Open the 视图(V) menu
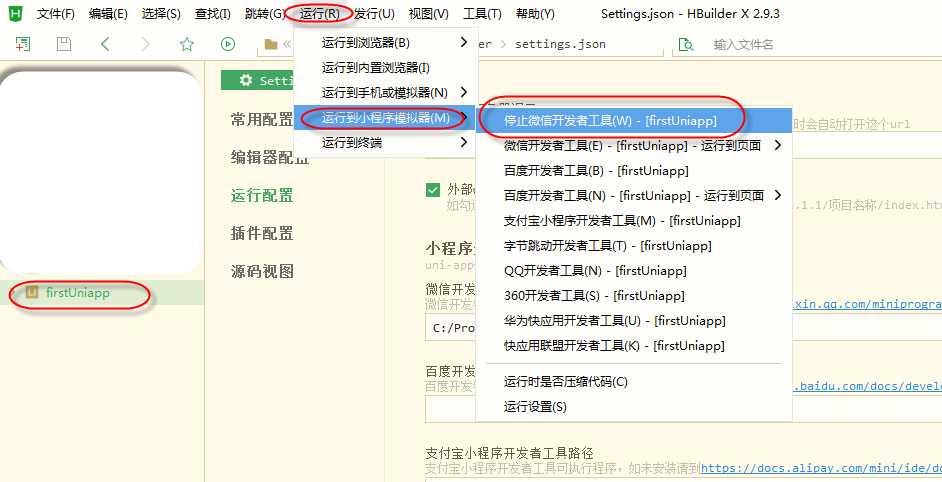 coord(428,14)
